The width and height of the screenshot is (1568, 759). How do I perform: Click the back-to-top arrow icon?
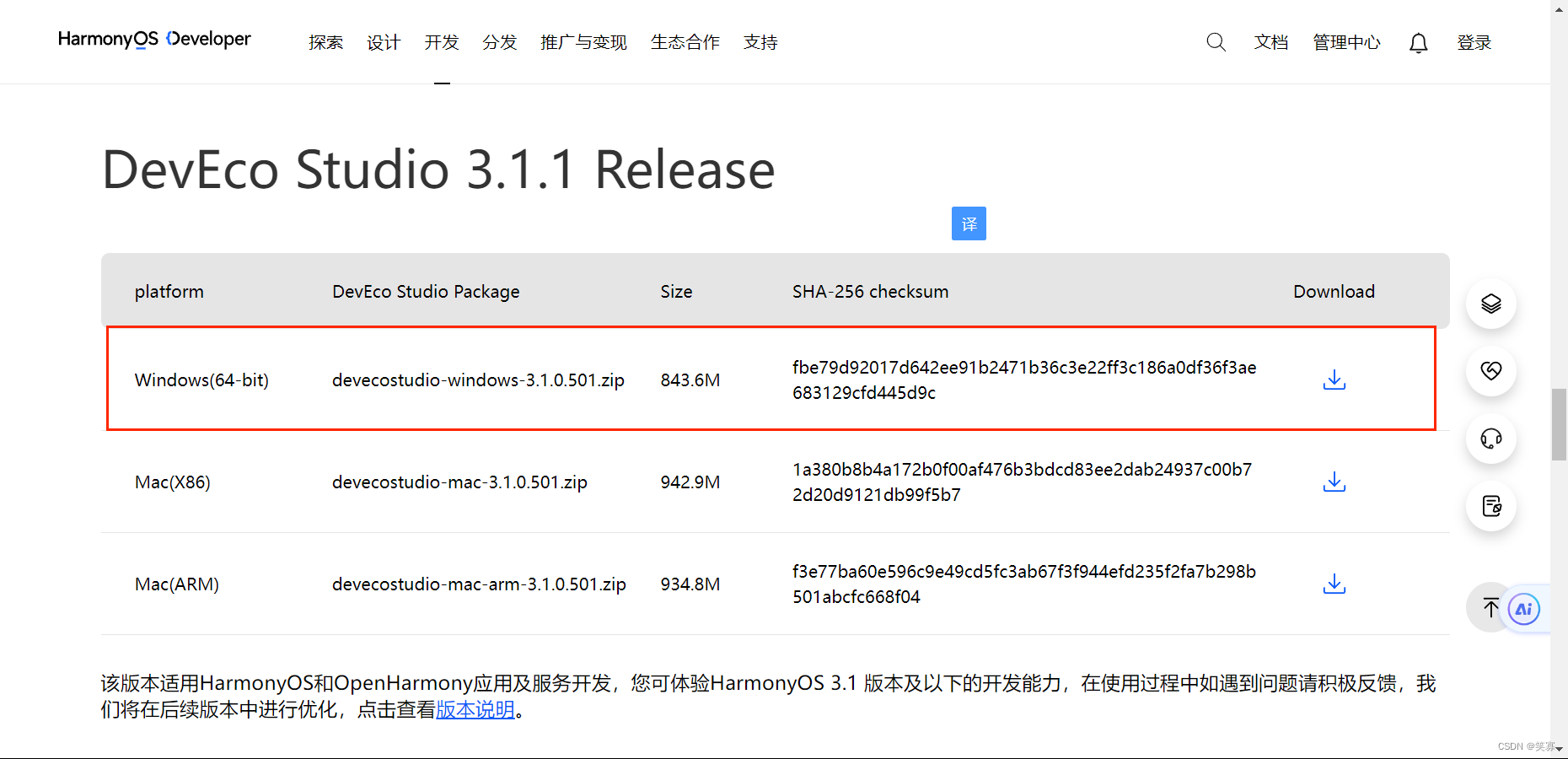coord(1490,608)
